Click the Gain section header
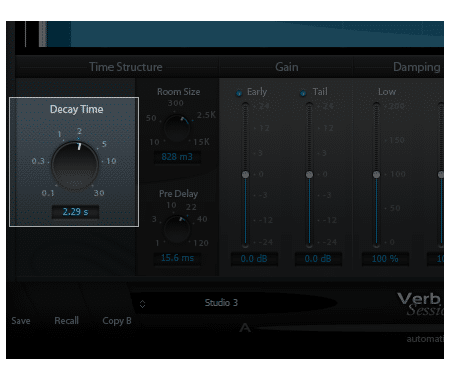 pyautogui.click(x=287, y=67)
